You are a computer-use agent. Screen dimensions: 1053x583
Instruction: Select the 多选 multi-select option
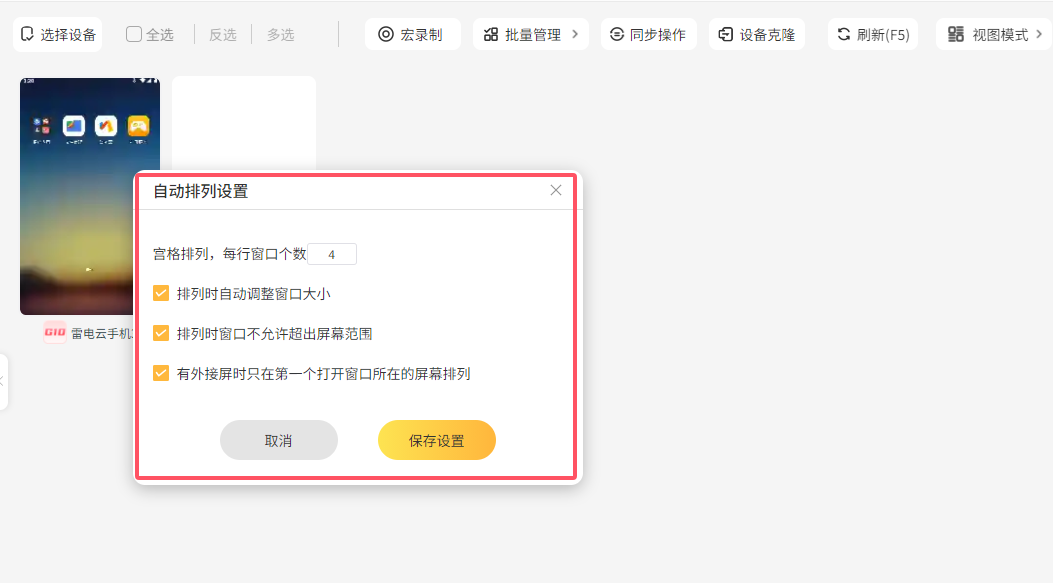pos(280,34)
